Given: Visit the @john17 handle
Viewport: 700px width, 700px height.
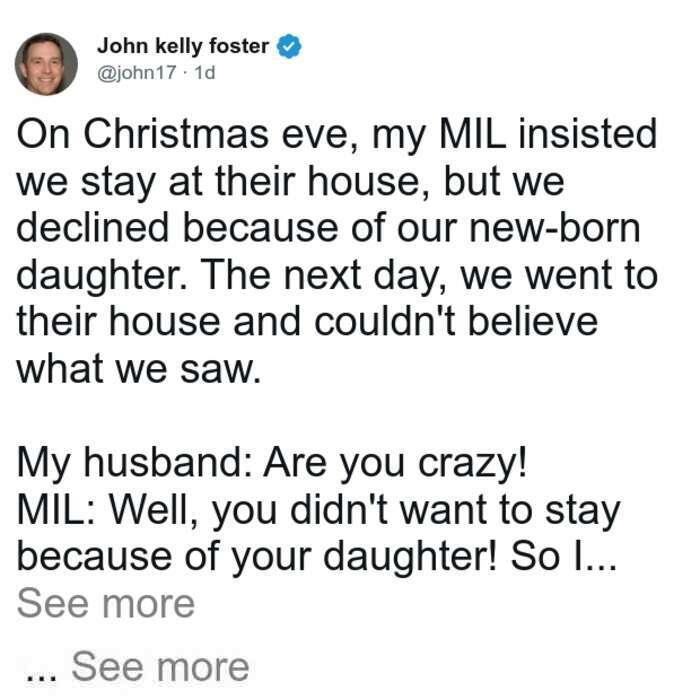Looking at the screenshot, I should pyautogui.click(x=137, y=72).
